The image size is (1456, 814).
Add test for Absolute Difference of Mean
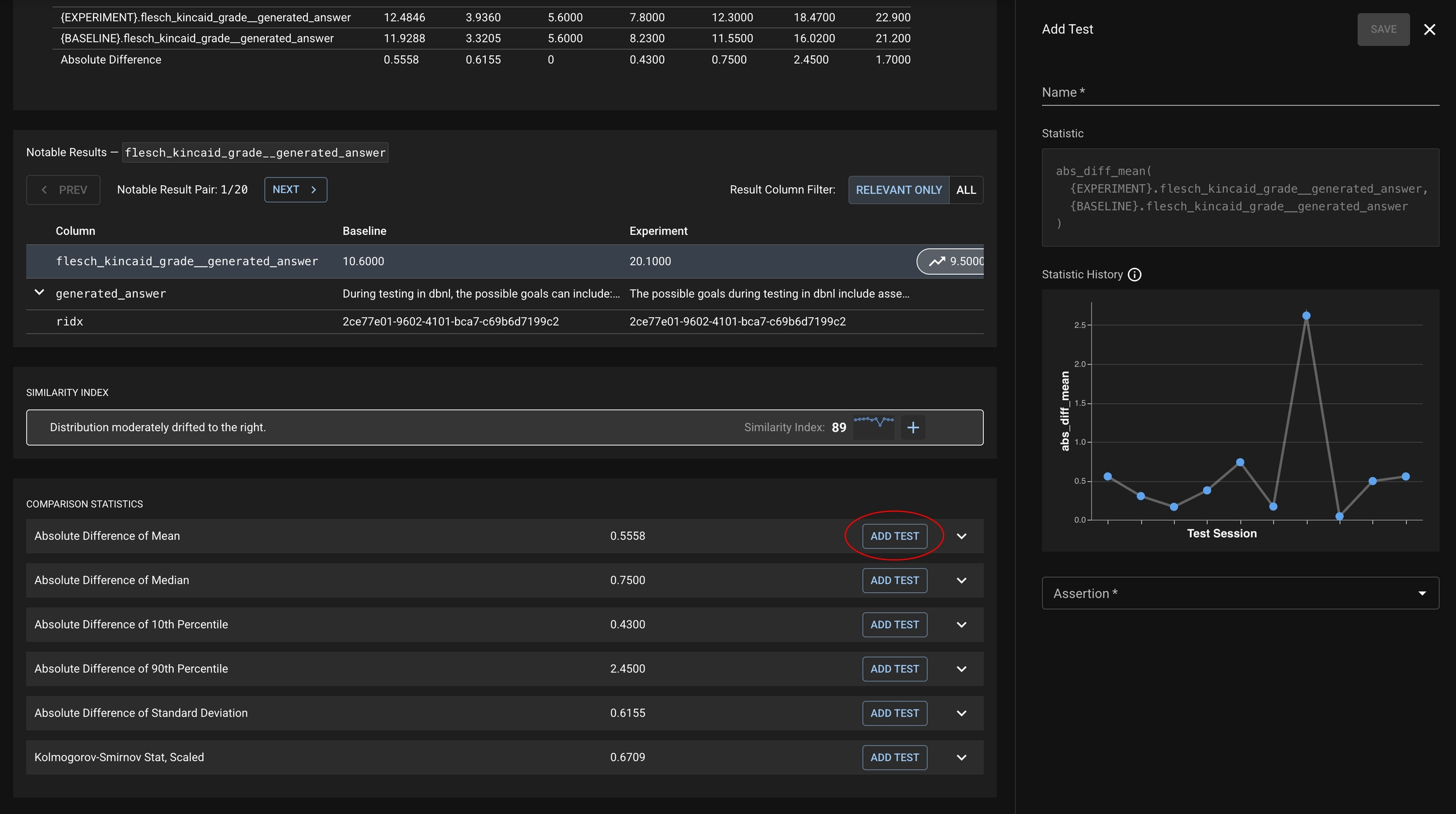[x=894, y=537]
